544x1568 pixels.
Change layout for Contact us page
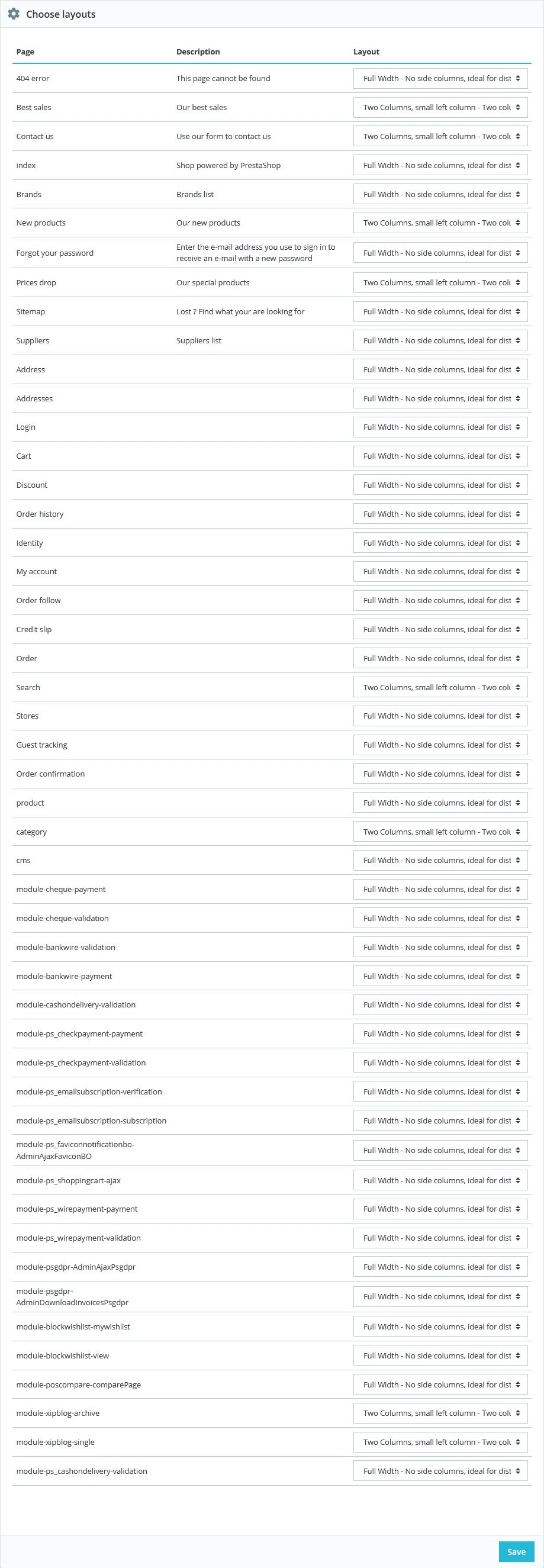(x=440, y=136)
